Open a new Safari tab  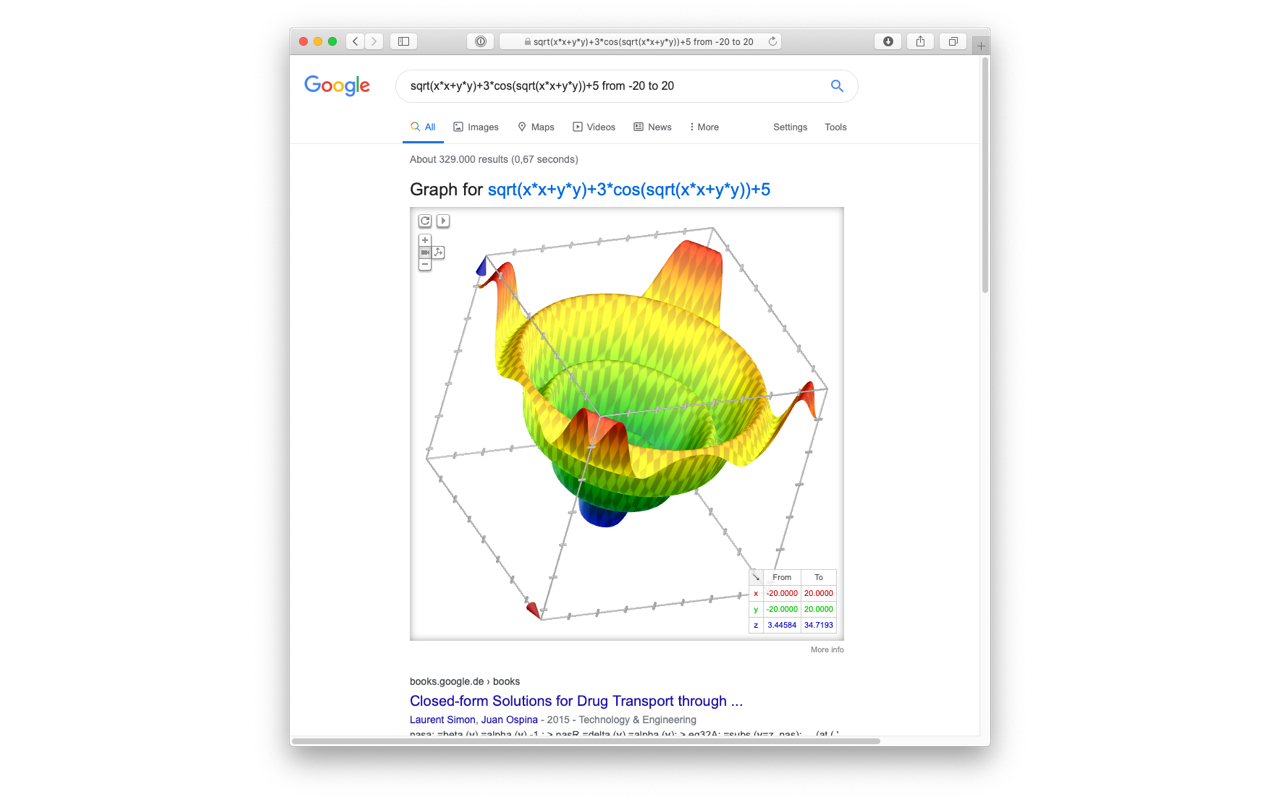point(981,46)
